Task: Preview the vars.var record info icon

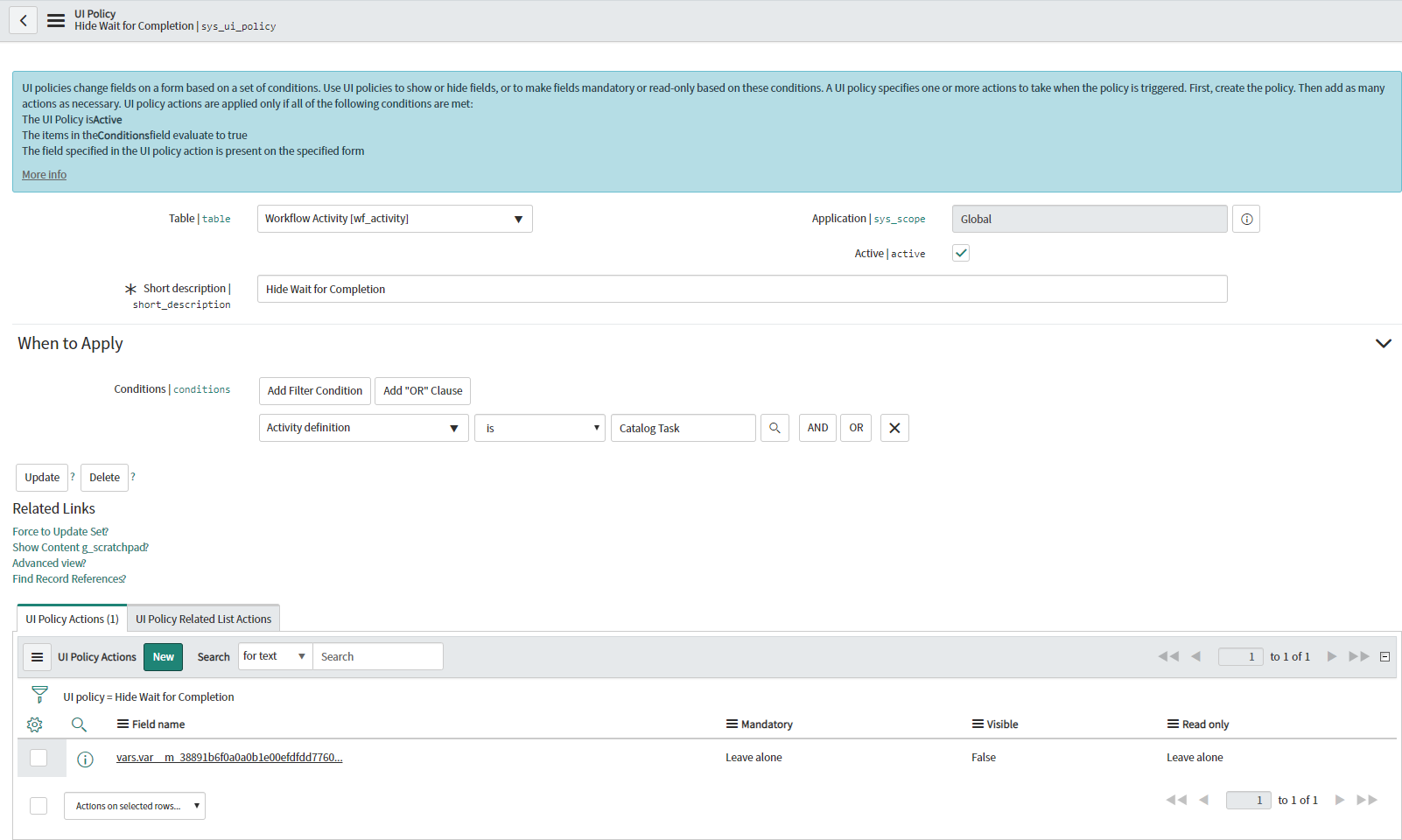Action: click(x=85, y=759)
